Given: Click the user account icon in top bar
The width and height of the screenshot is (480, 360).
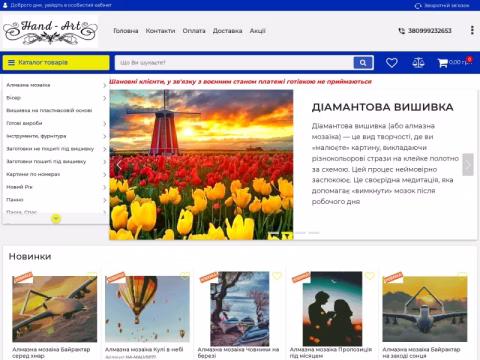Looking at the screenshot, I should (5, 5).
